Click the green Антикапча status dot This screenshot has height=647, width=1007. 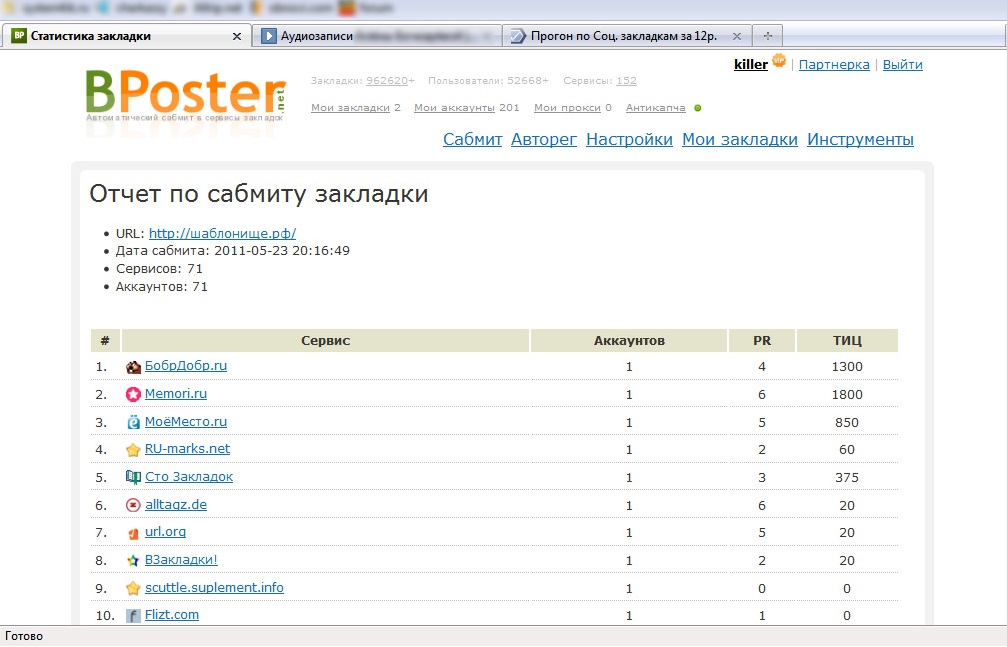697,108
